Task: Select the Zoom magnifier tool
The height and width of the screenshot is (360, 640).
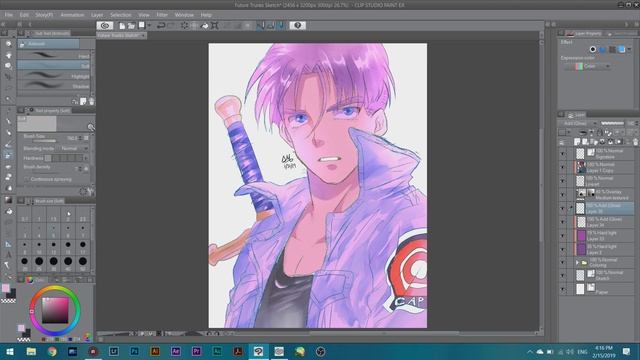Action: point(8,43)
